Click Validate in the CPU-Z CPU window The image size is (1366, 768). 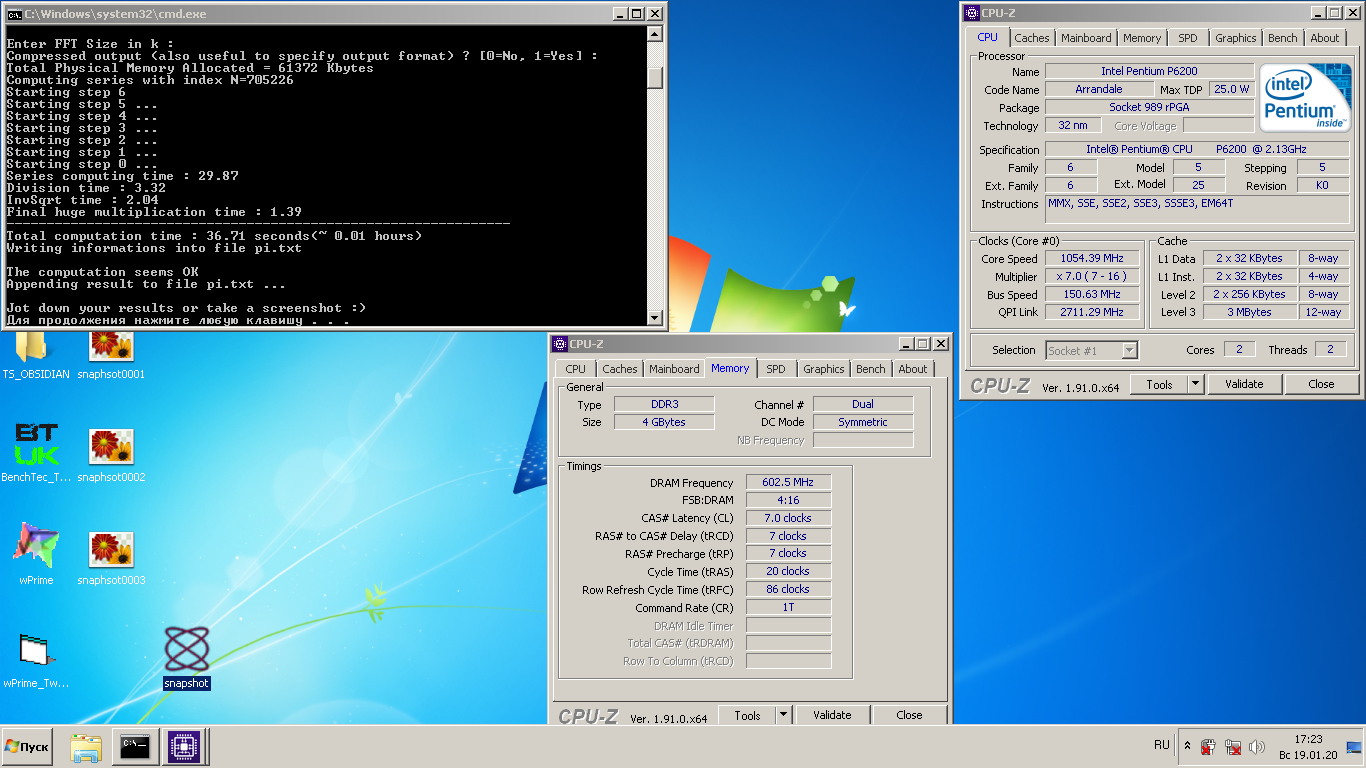1244,384
